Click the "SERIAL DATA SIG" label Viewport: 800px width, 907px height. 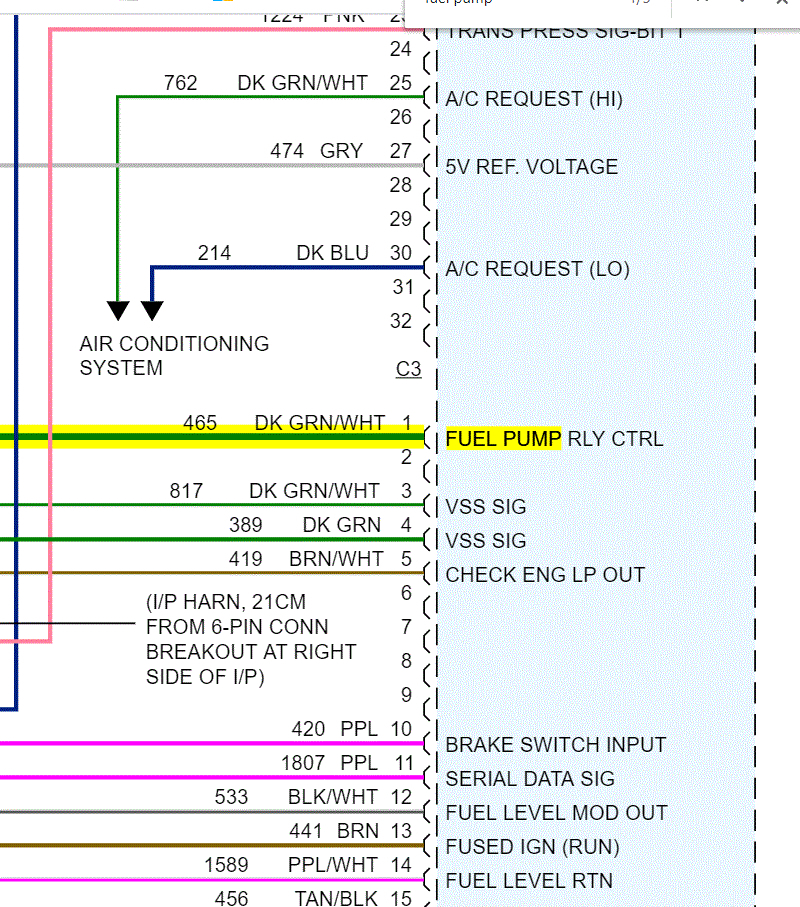[530, 779]
